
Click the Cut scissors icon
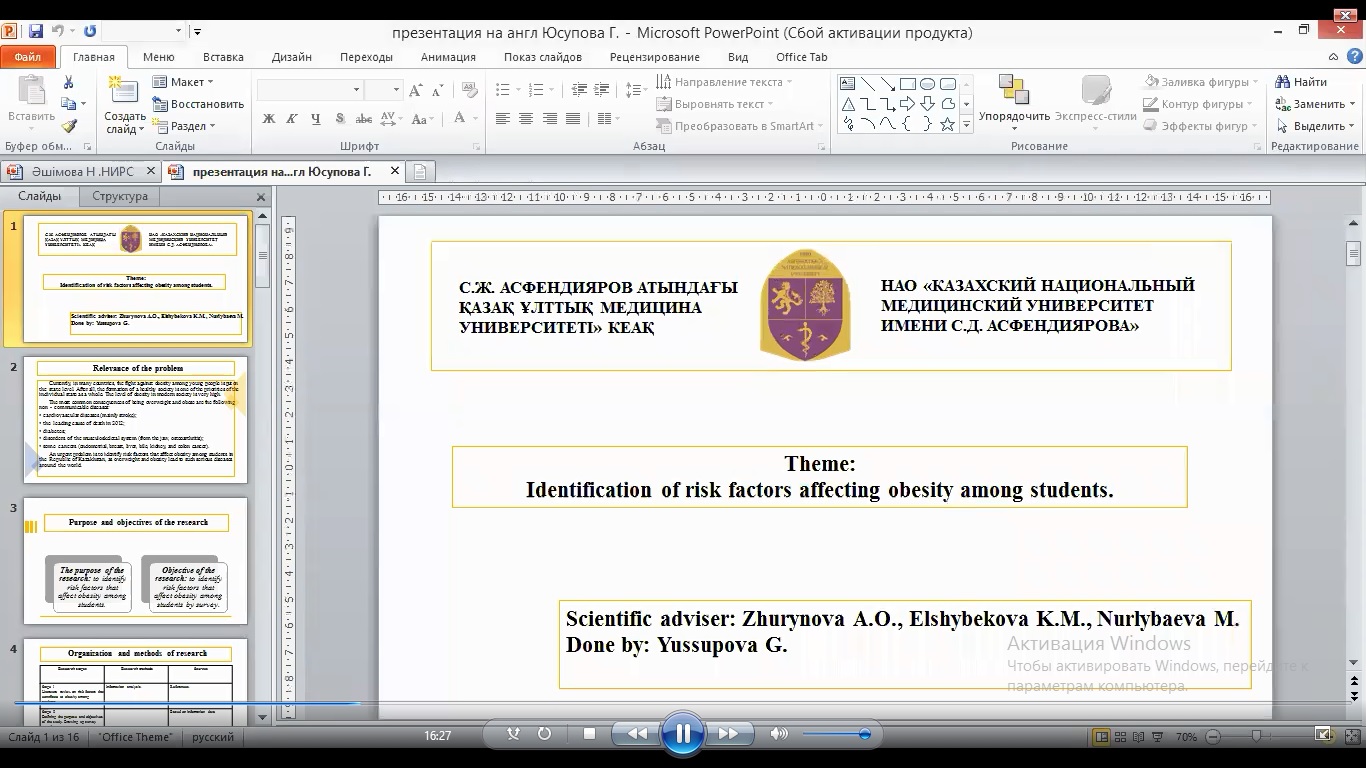click(x=69, y=82)
